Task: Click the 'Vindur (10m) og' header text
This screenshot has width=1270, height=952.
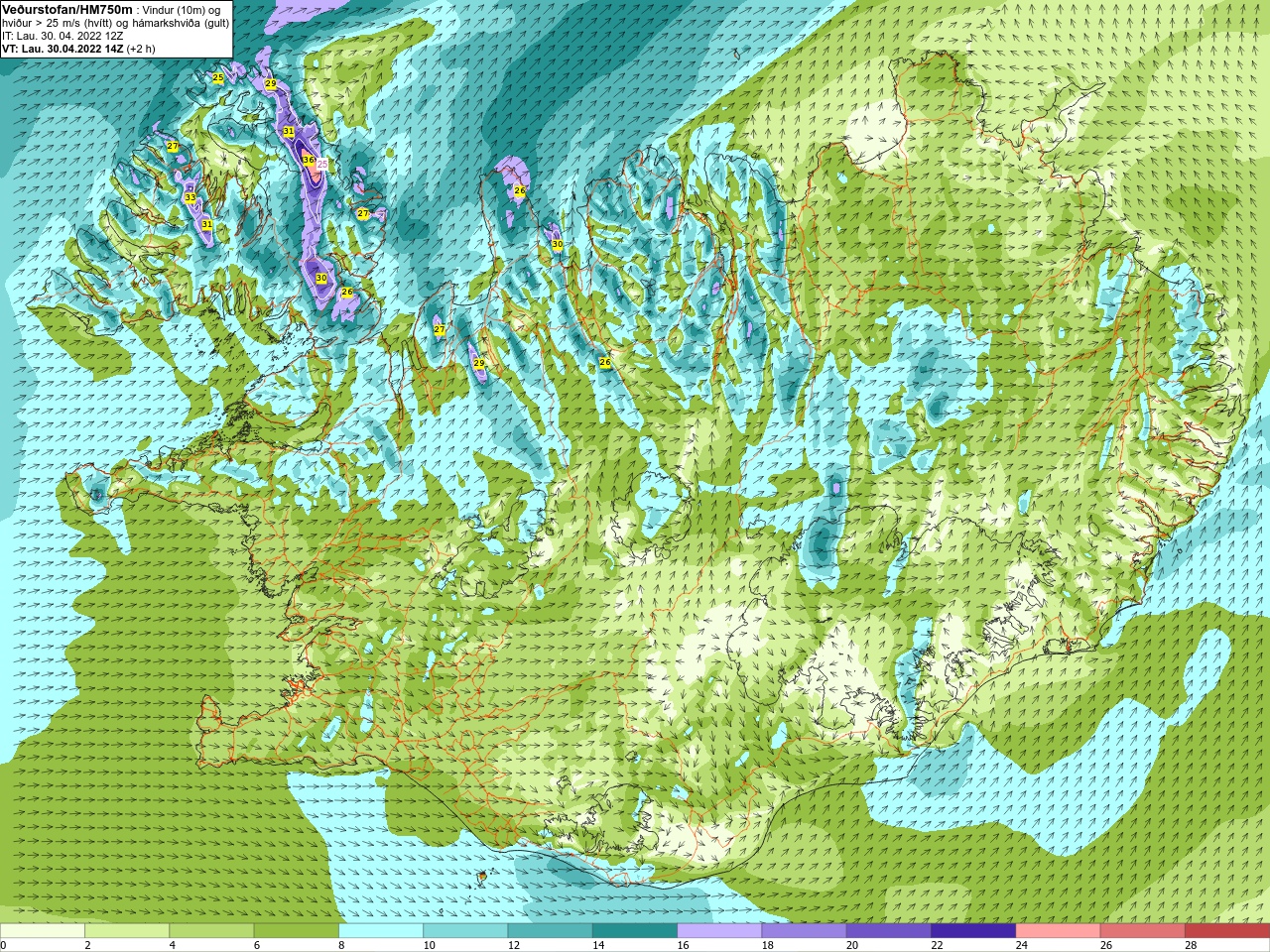Action: pos(182,10)
